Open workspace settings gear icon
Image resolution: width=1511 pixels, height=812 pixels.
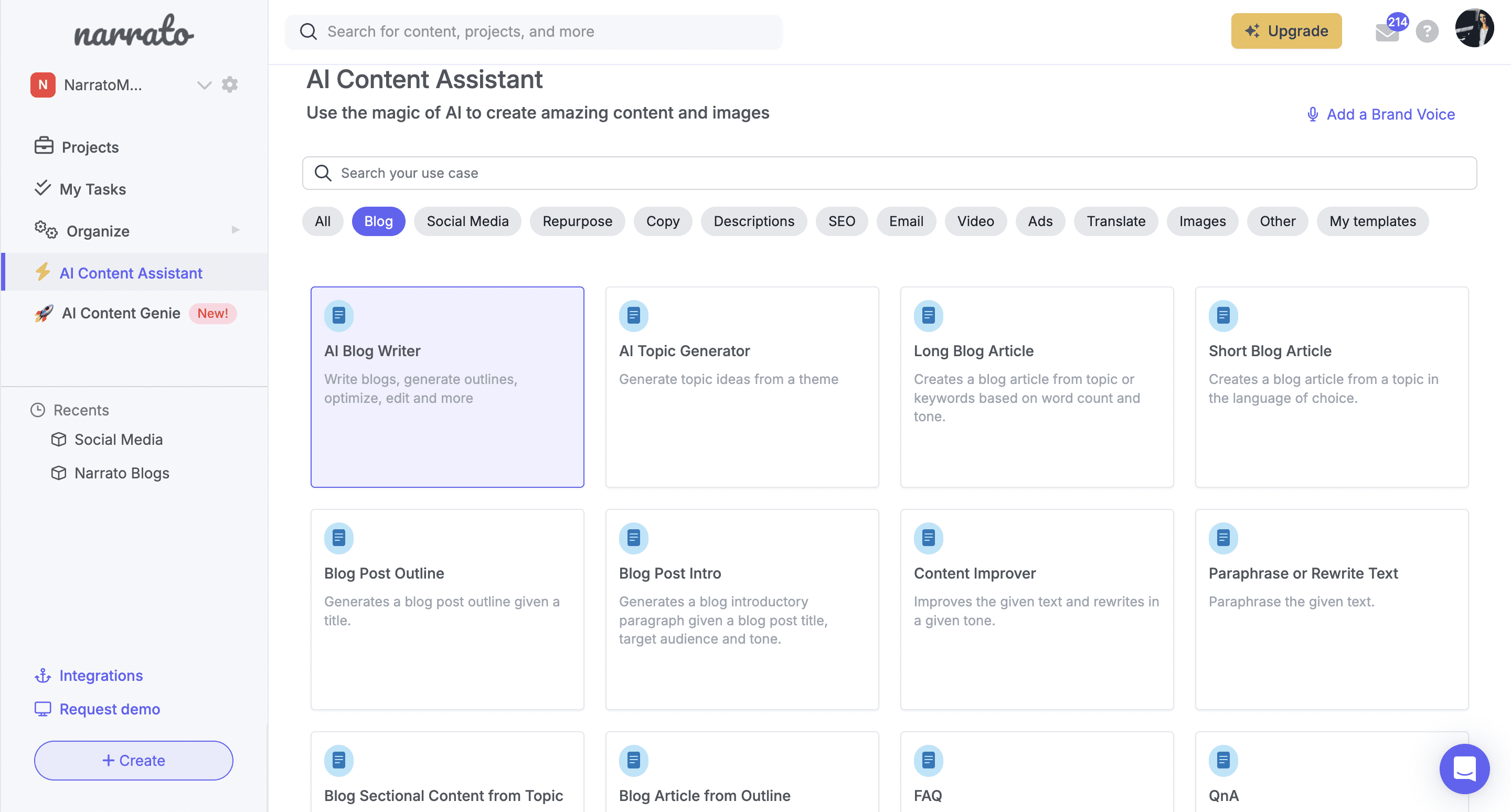[229, 84]
